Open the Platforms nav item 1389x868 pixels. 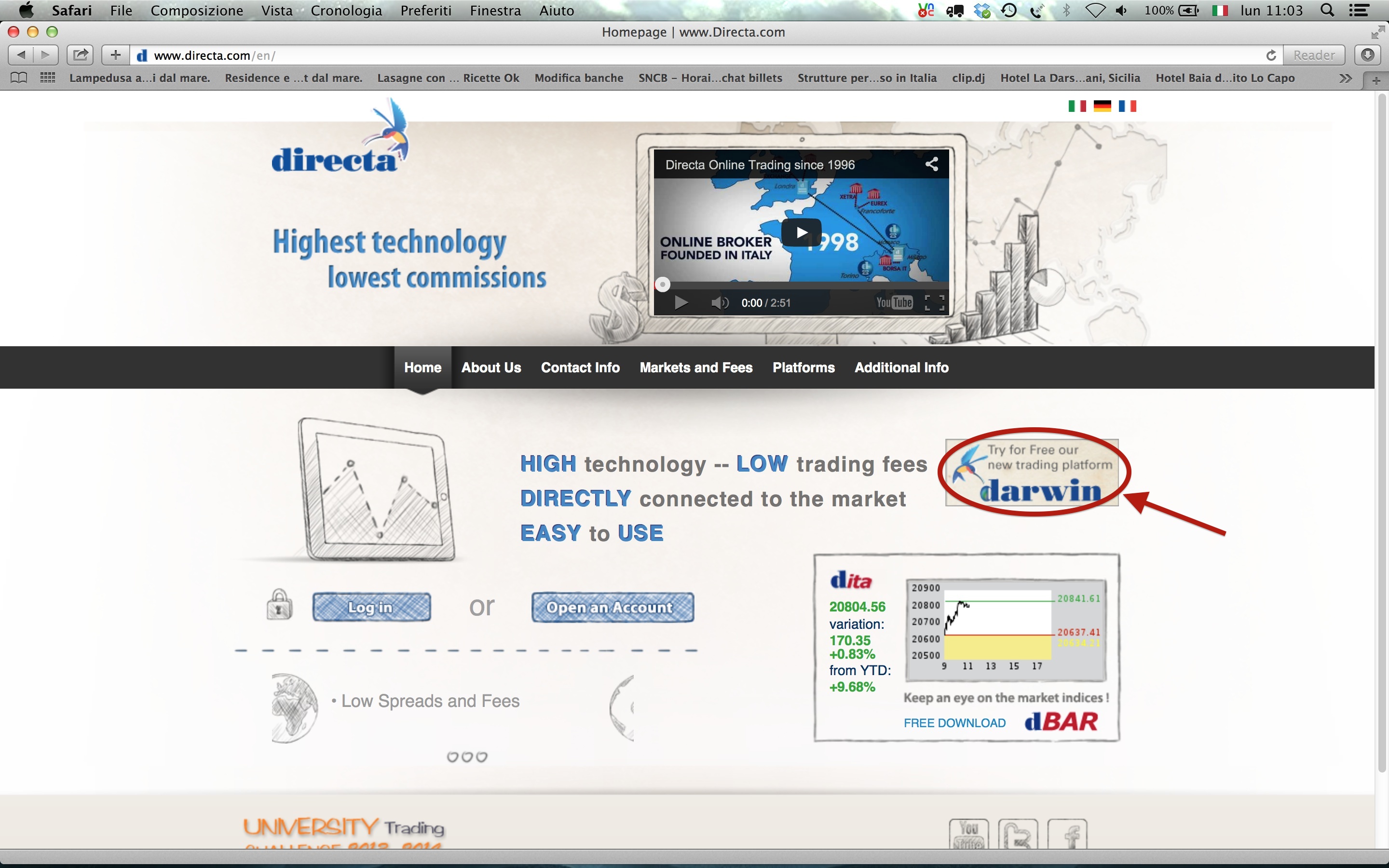click(x=803, y=367)
